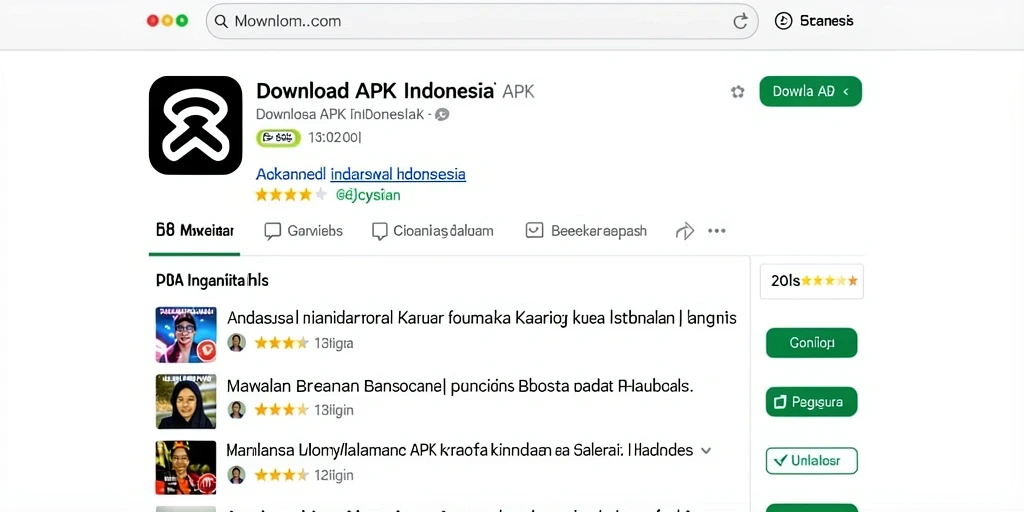
Task: Open the Ackannedl indarswal hdonsesia link
Action: pyautogui.click(x=360, y=174)
